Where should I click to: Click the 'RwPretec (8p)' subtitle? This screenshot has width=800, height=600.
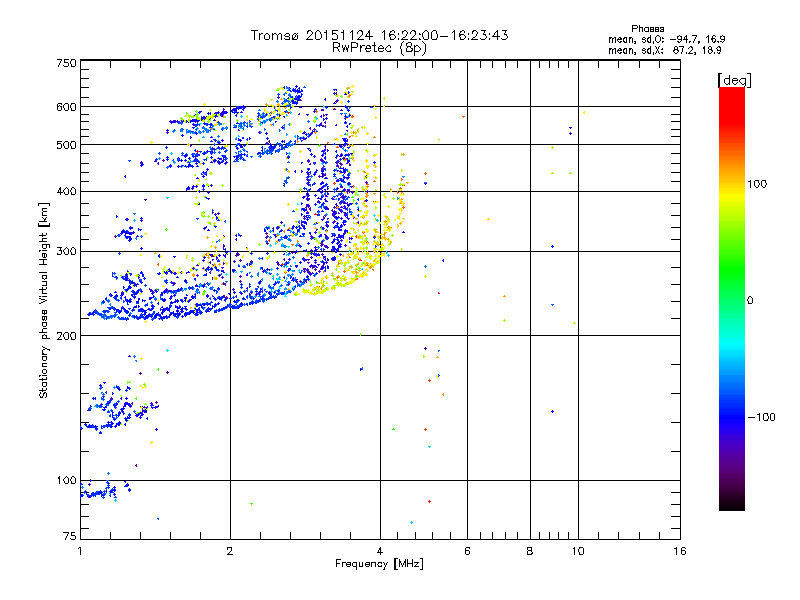(379, 48)
